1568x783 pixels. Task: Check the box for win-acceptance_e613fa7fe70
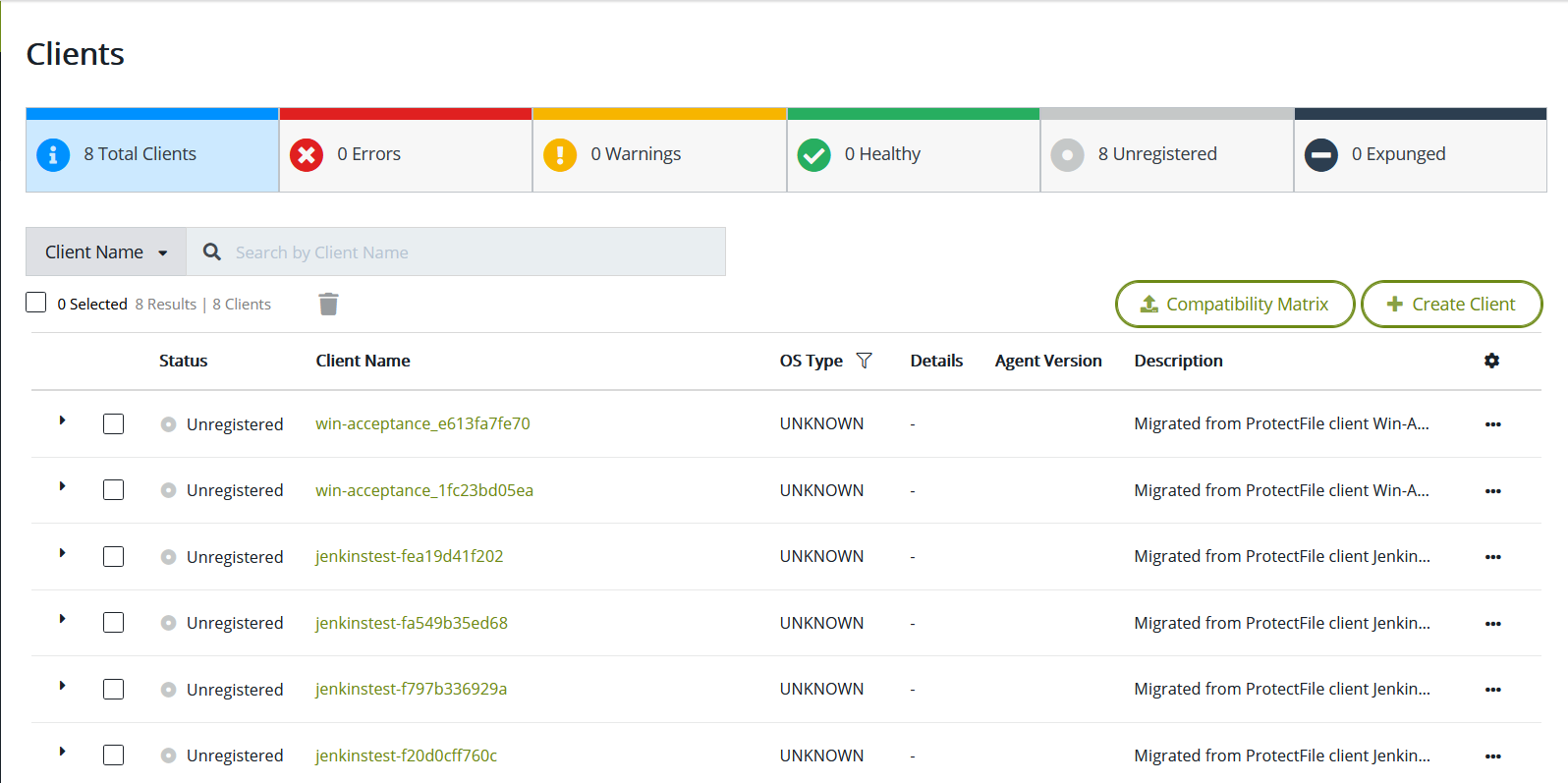[x=114, y=424]
